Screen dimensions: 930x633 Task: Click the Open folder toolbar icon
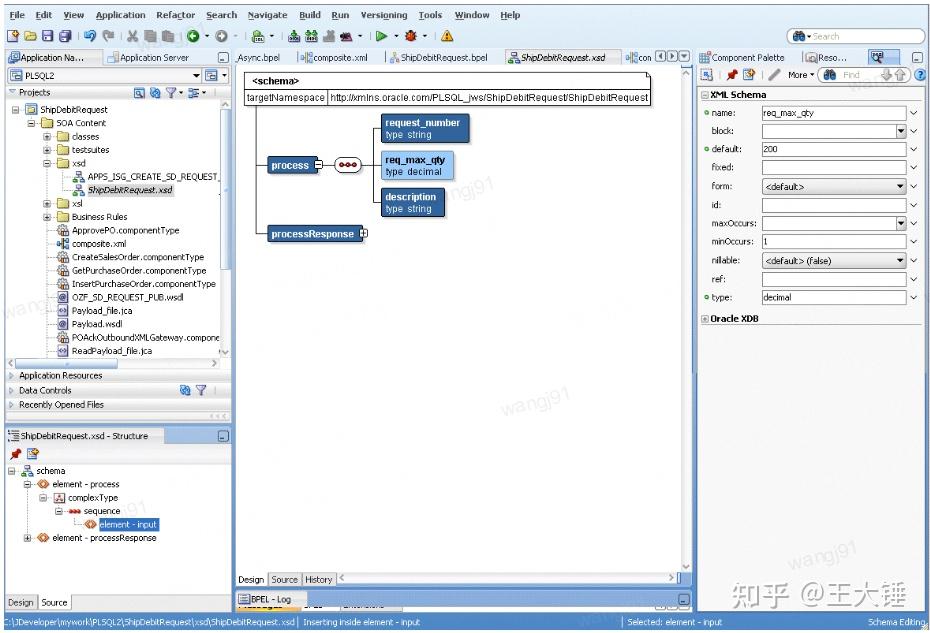coord(30,36)
